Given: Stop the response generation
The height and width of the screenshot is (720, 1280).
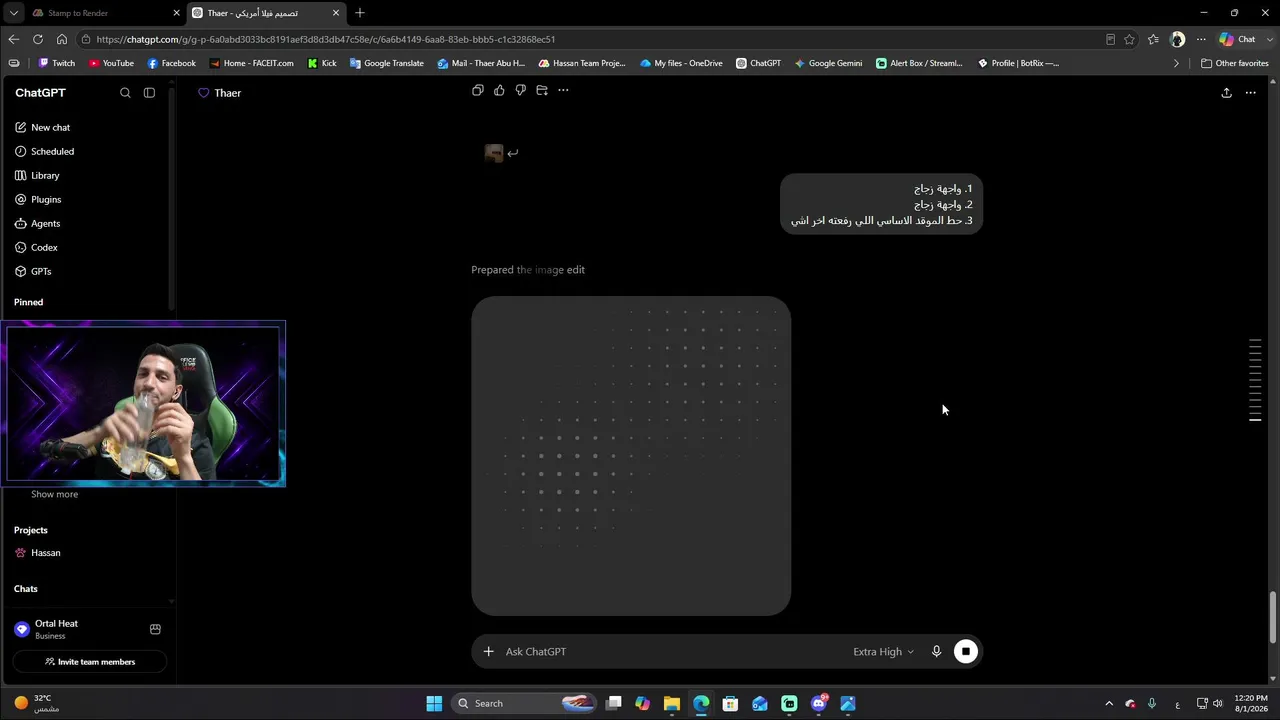Looking at the screenshot, I should point(965,652).
